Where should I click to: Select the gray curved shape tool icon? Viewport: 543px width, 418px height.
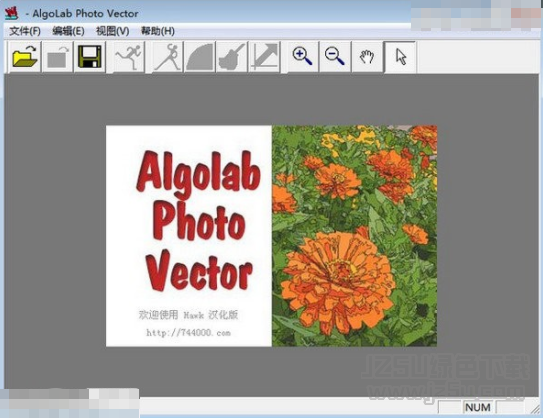pyautogui.click(x=200, y=56)
